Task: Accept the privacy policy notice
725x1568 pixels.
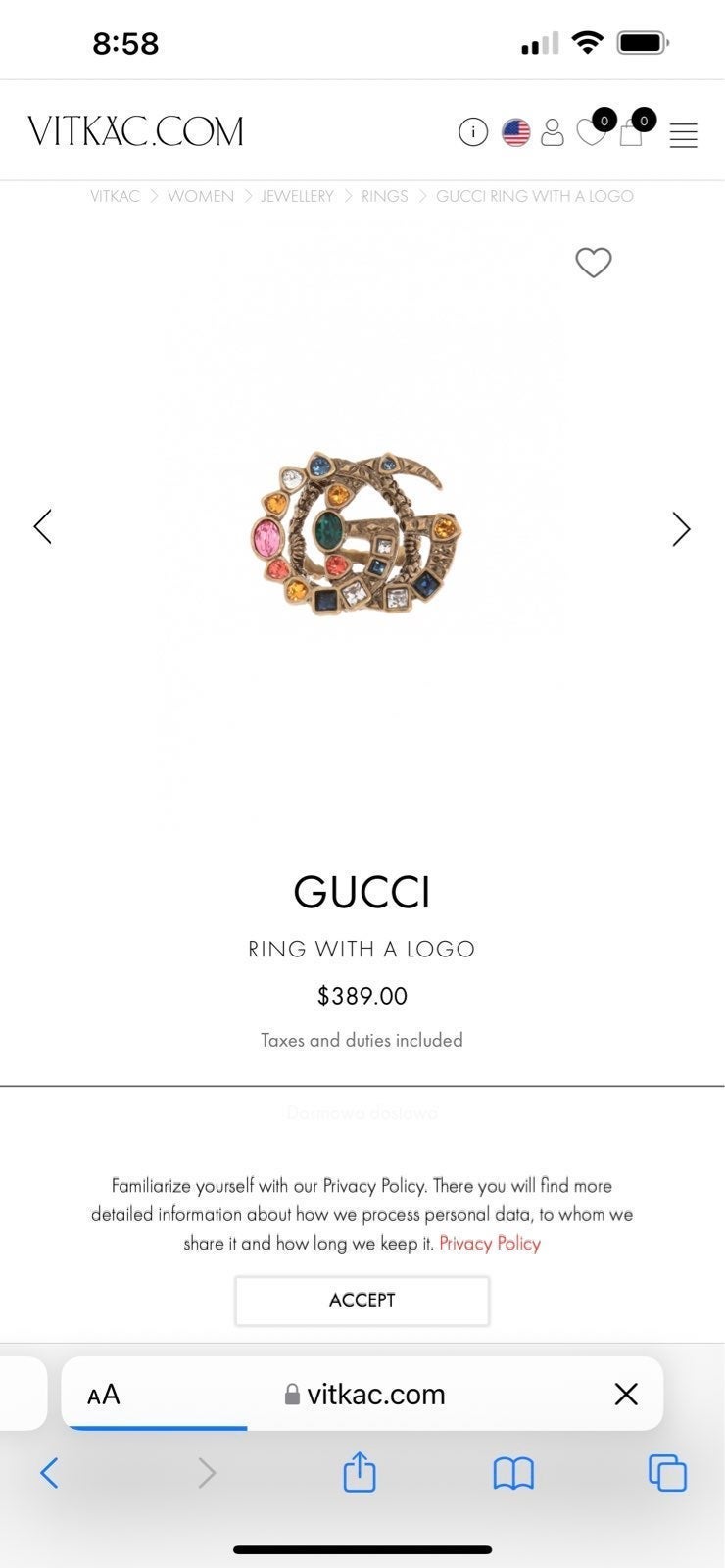Action: pyautogui.click(x=362, y=1300)
